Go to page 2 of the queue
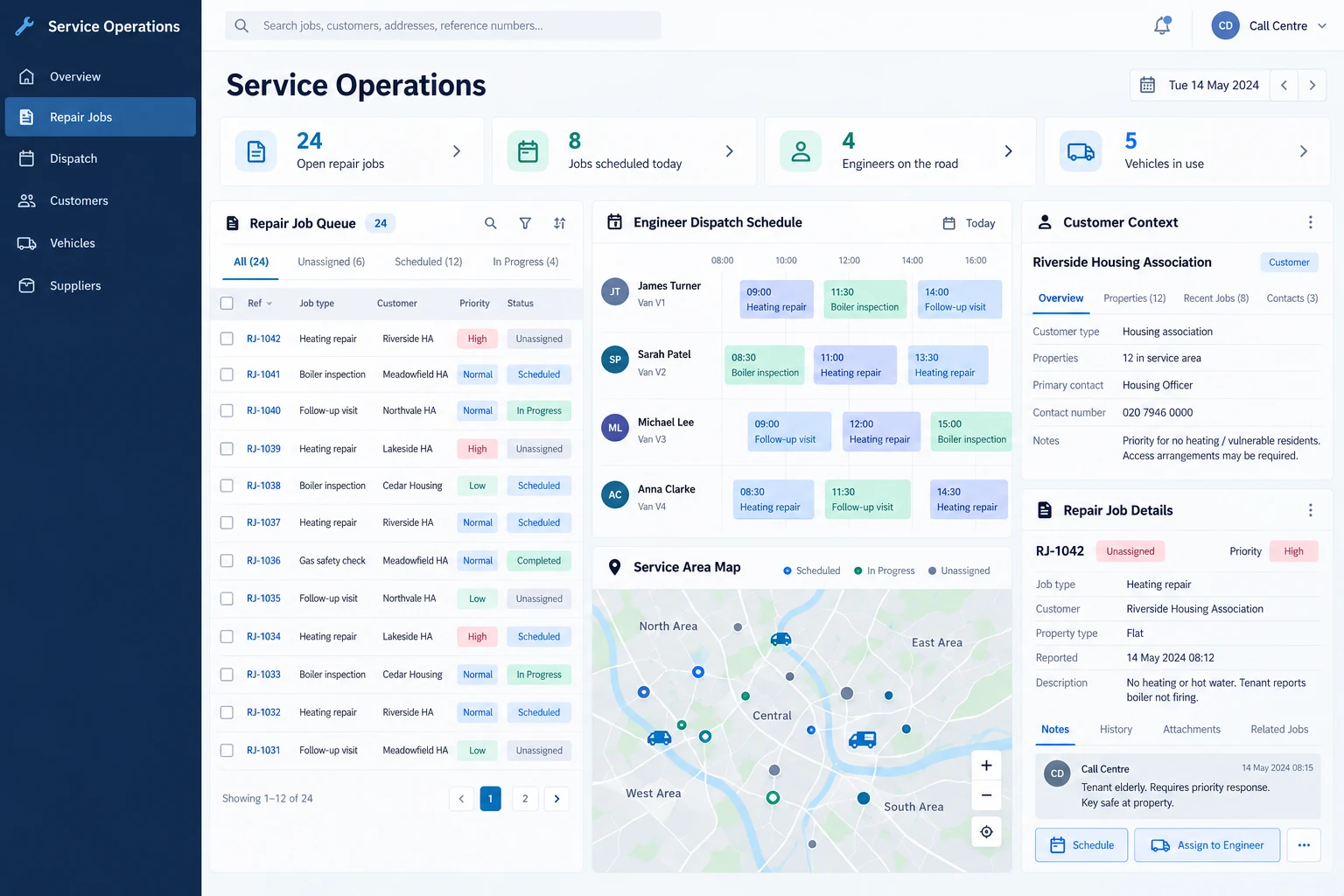This screenshot has width=1344, height=896. click(x=525, y=799)
